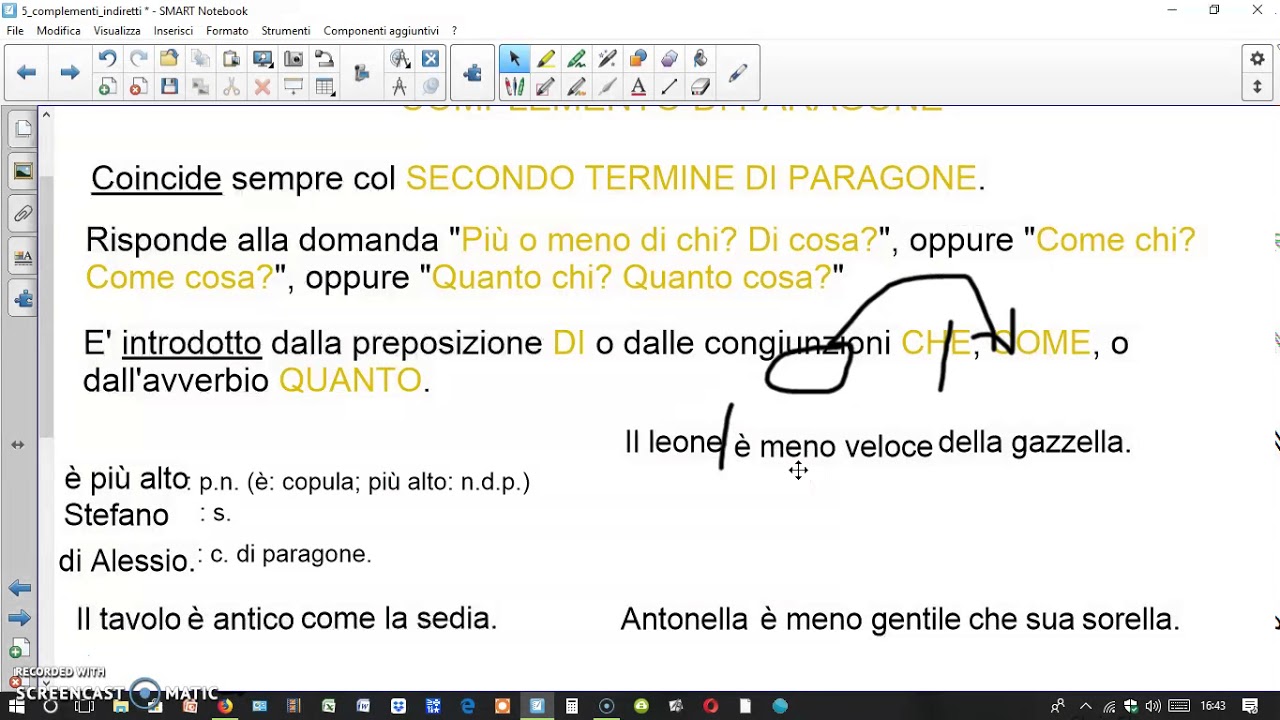Open Gallery sidebar tab
Screen dimensions: 1280x720
tap(23, 172)
